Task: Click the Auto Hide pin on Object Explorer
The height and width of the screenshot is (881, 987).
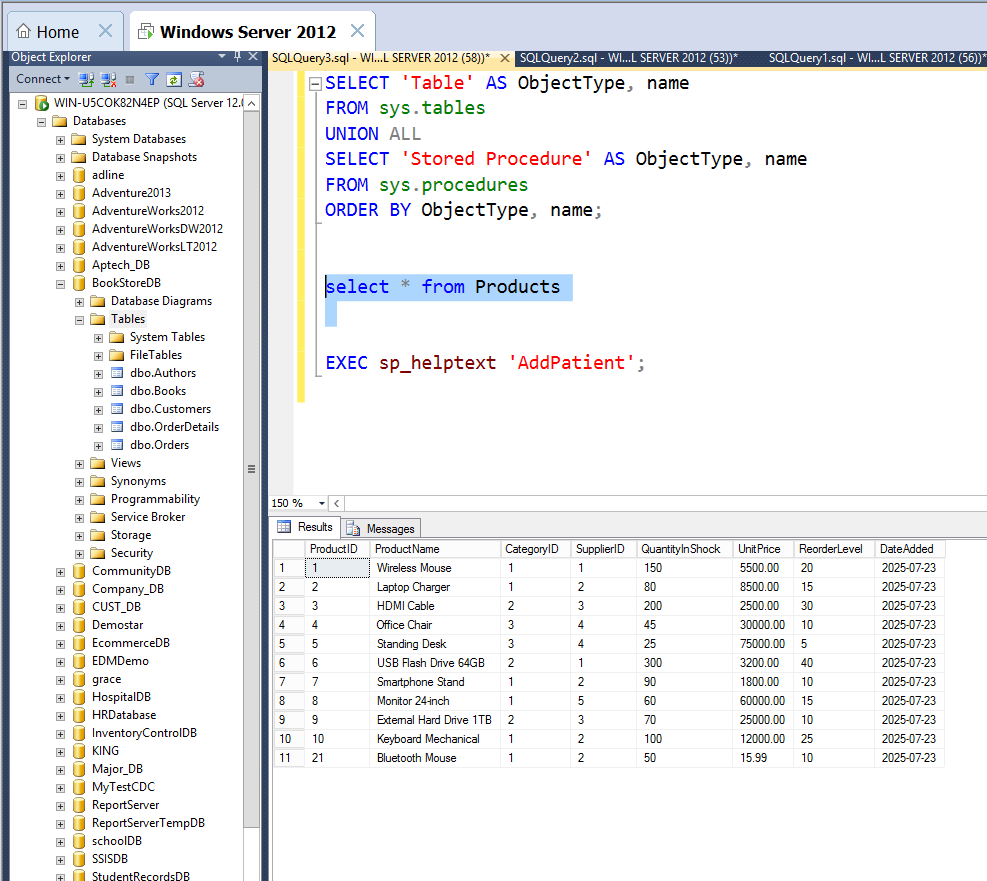Action: click(238, 57)
